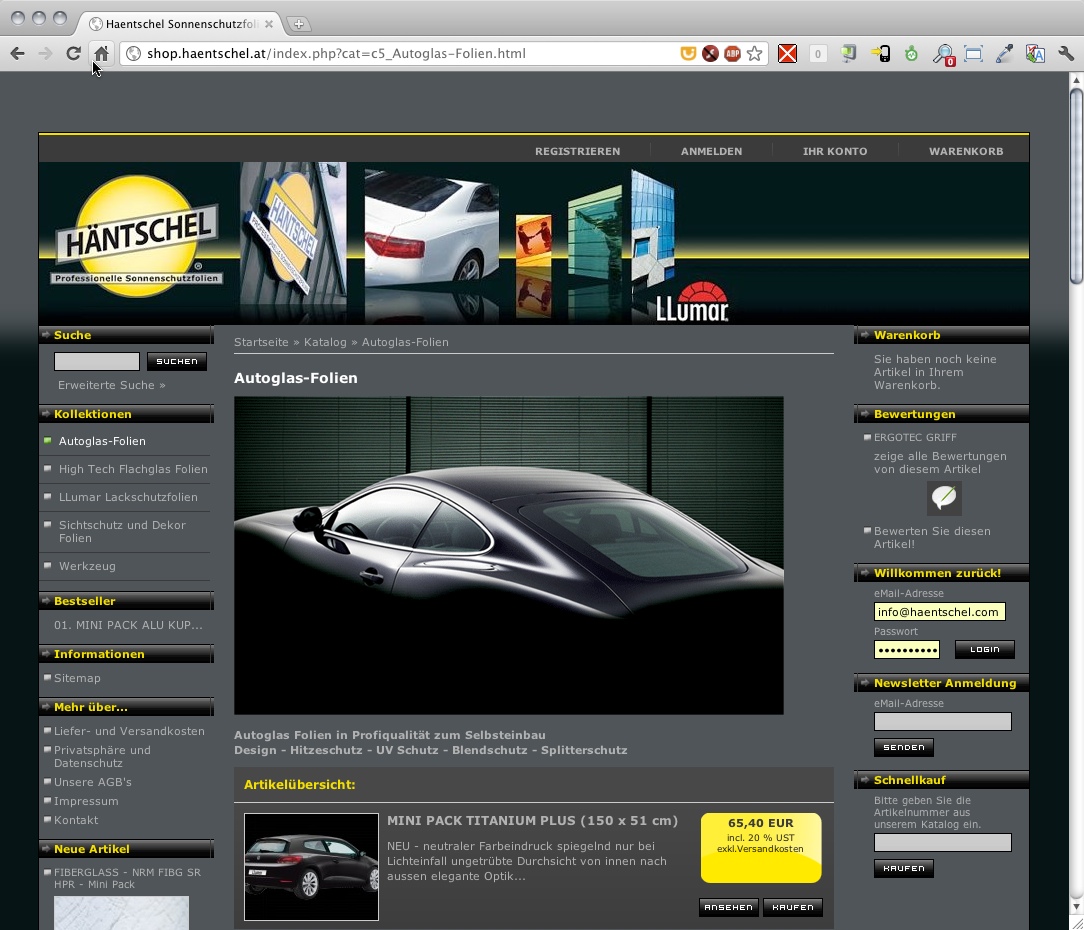Image resolution: width=1084 pixels, height=930 pixels.
Task: Click the review speech bubble icon under Bewertungen
Action: pyautogui.click(x=944, y=497)
